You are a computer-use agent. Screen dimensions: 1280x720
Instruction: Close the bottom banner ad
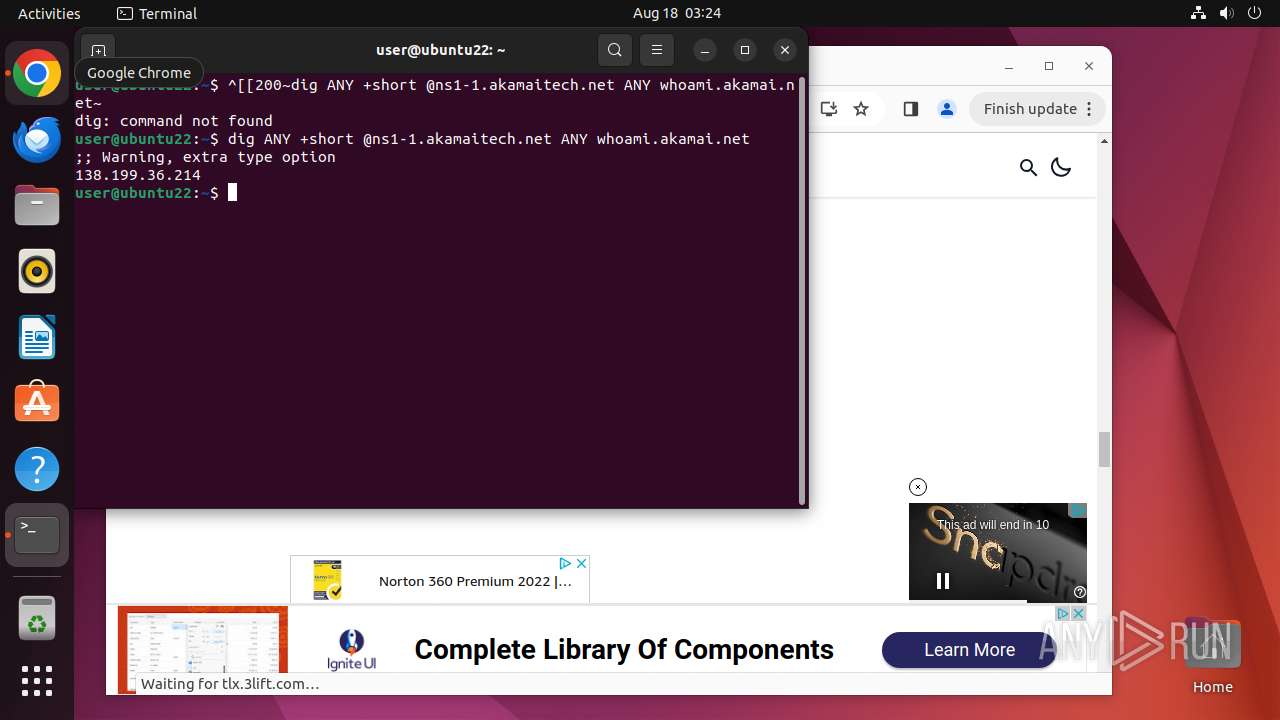point(1079,613)
